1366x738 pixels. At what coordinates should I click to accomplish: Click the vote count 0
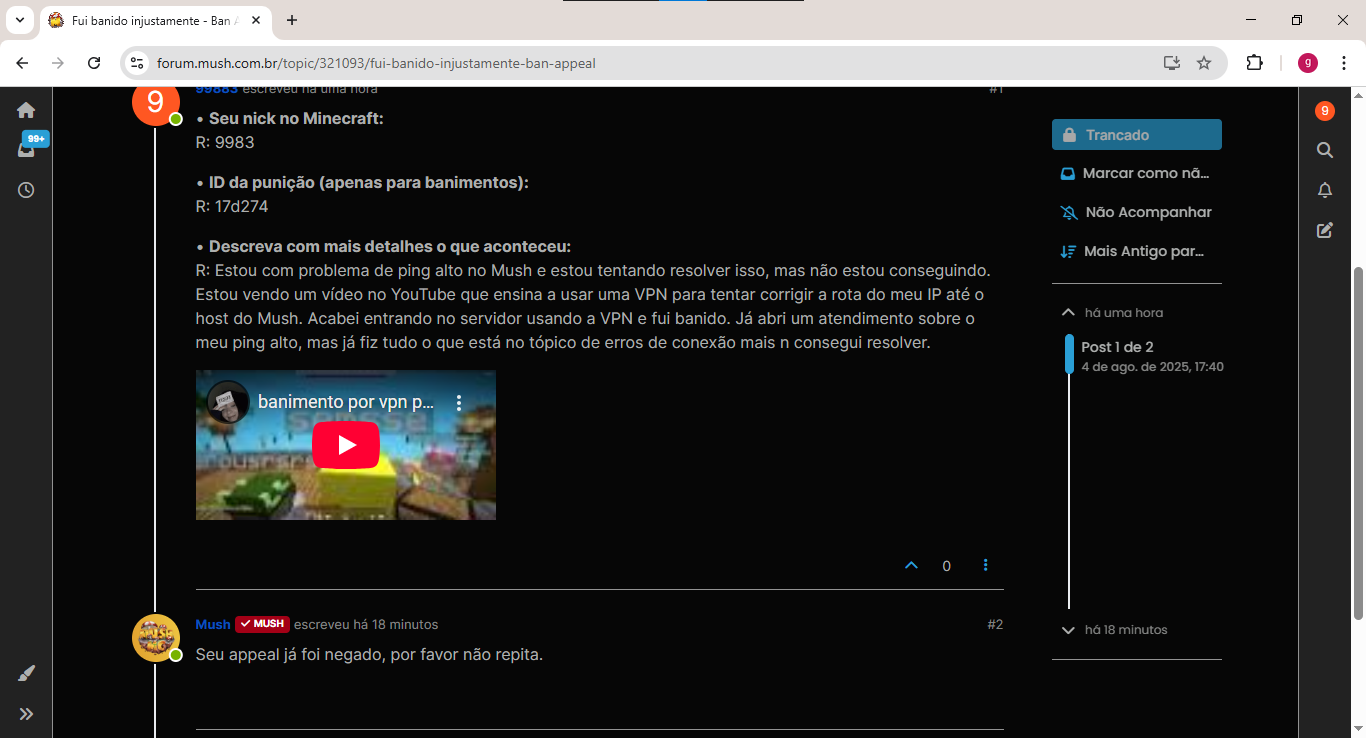click(947, 566)
